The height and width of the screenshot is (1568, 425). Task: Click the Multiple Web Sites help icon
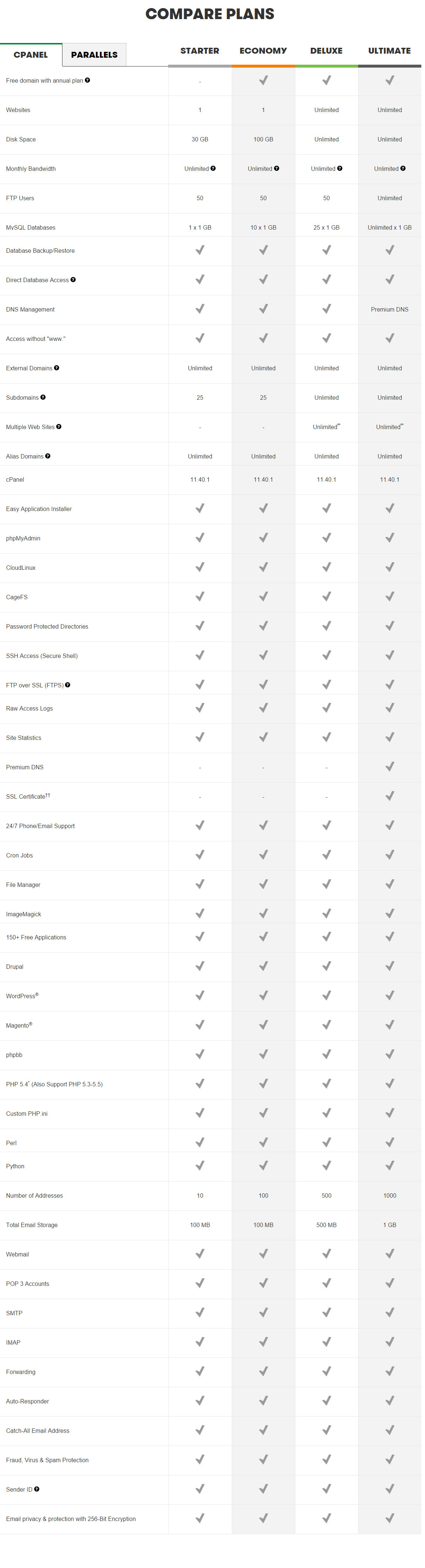[59, 427]
